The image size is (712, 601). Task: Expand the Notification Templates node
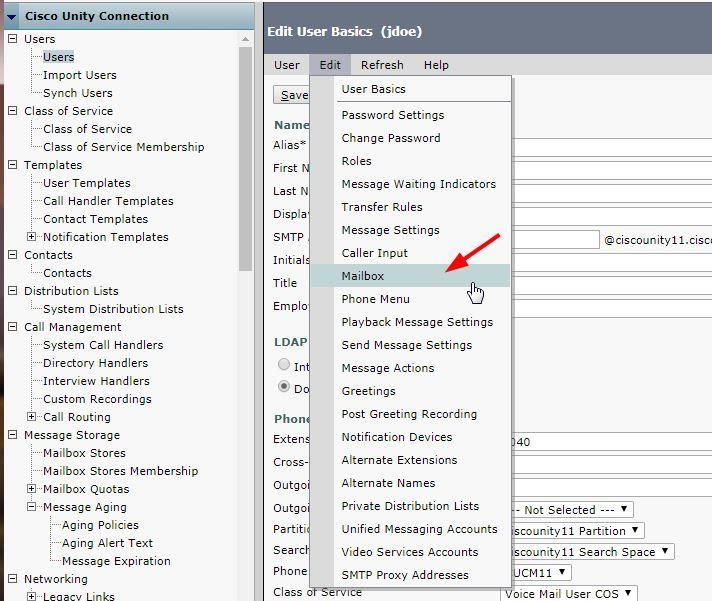(31, 236)
